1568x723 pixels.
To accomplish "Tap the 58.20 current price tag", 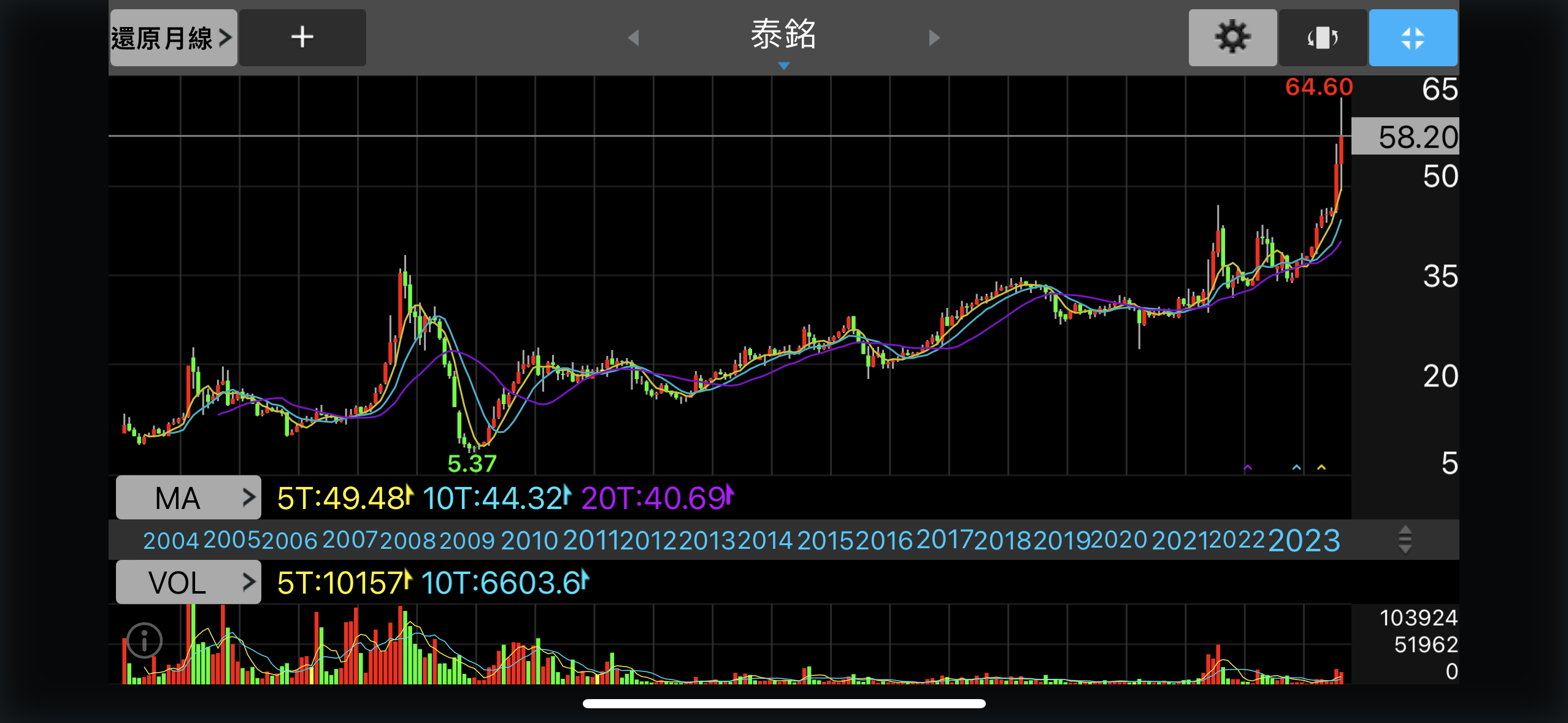I will (x=1405, y=136).
